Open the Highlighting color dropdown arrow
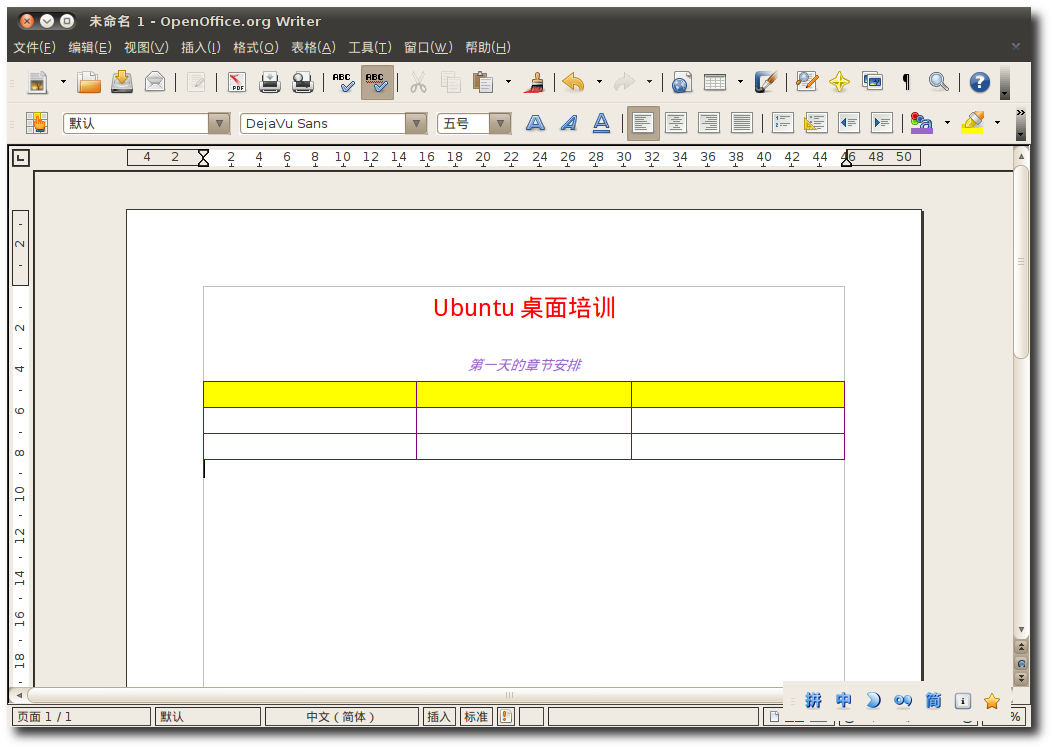The height and width of the screenshot is (750, 1054). (997, 123)
